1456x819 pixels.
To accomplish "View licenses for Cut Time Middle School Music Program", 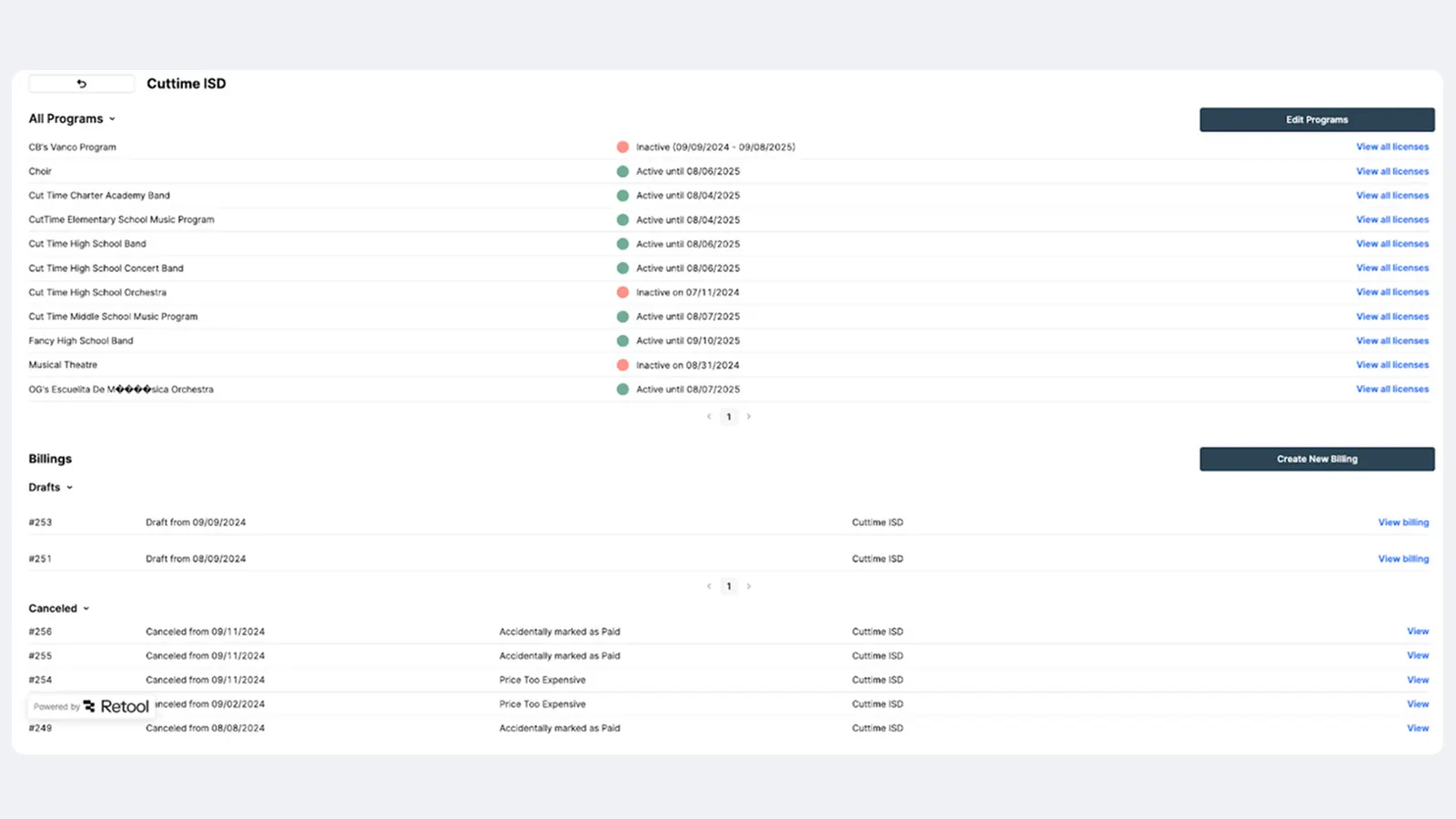I will click(x=1392, y=317).
